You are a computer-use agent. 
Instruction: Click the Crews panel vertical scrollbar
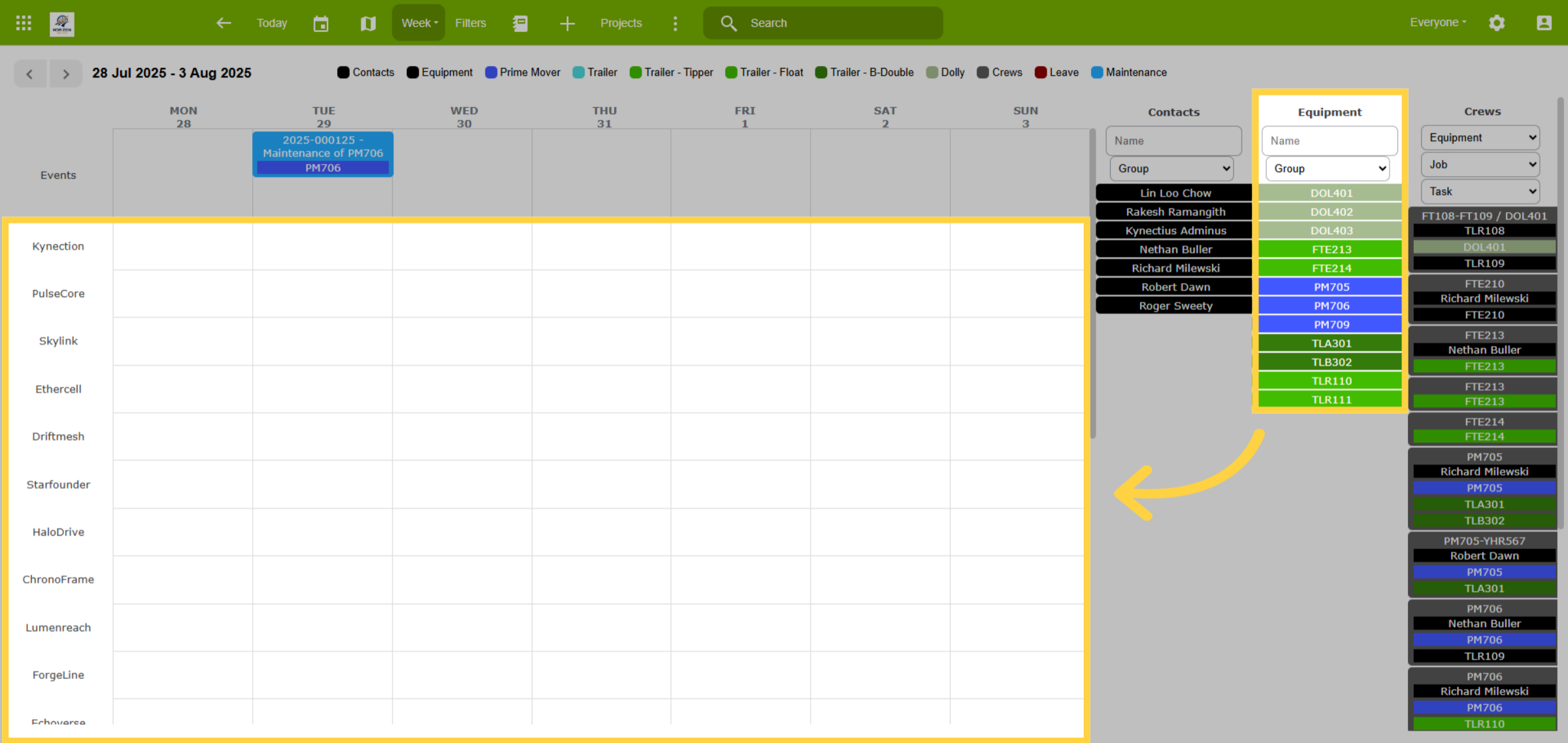pos(1561,313)
